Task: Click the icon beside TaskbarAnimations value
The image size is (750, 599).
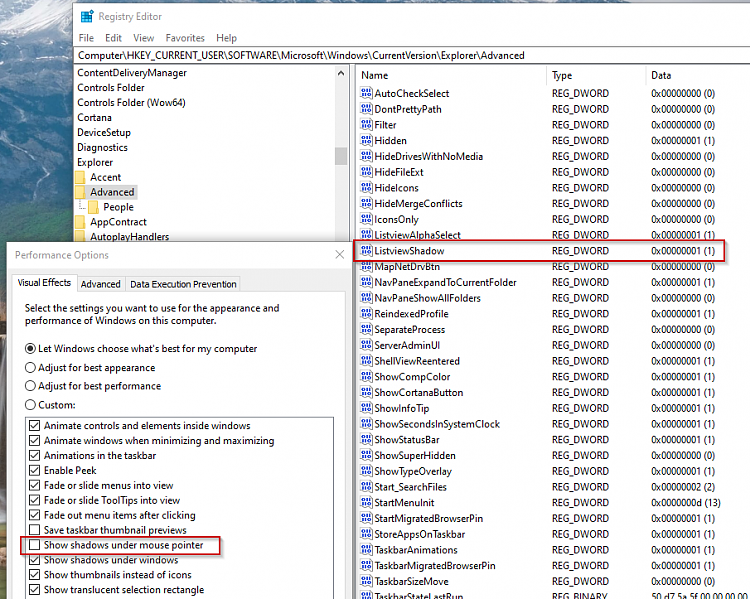Action: (366, 550)
